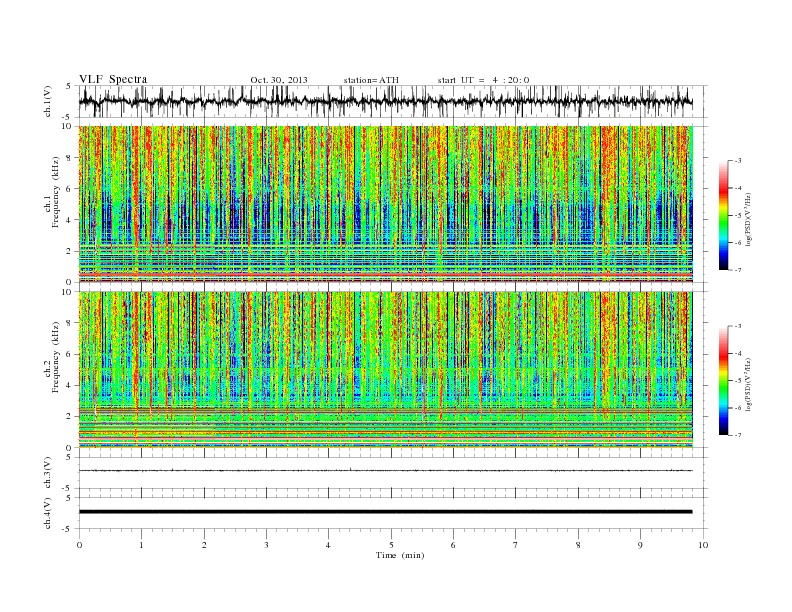
Task: Click the "0" tick label on Time axis
Action: click(79, 545)
